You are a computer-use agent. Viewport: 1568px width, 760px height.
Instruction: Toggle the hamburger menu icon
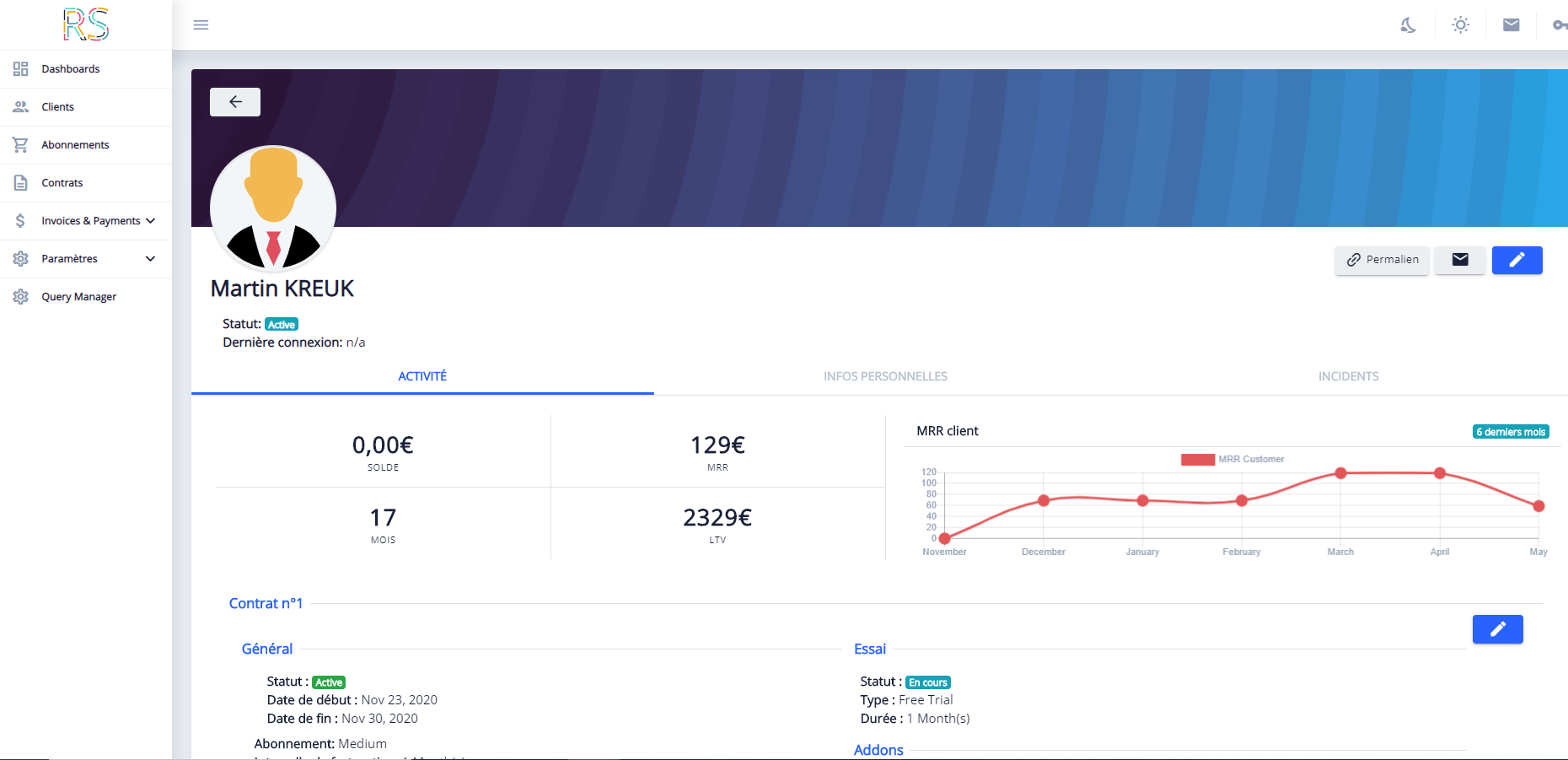pyautogui.click(x=201, y=25)
